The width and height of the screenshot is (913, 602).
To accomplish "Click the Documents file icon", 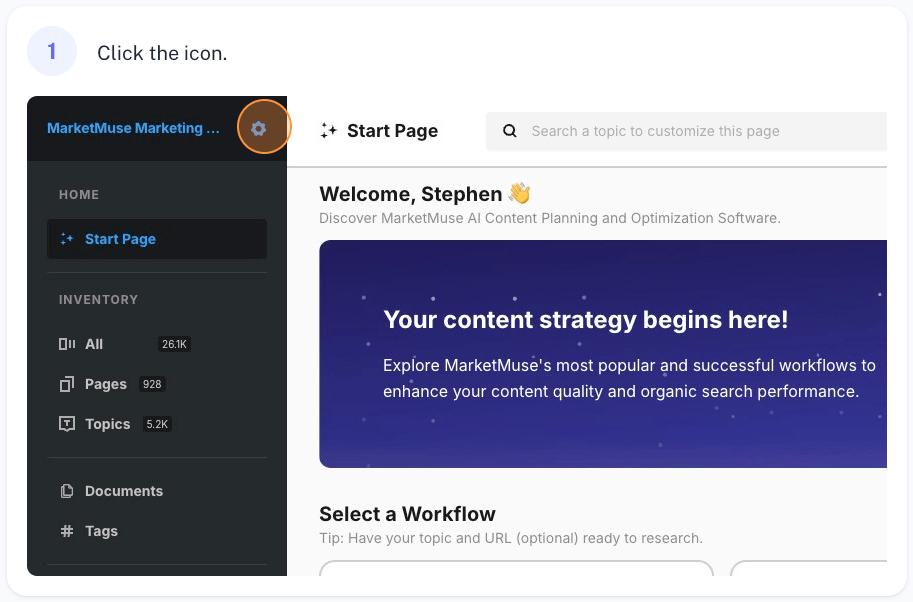I will tap(67, 491).
